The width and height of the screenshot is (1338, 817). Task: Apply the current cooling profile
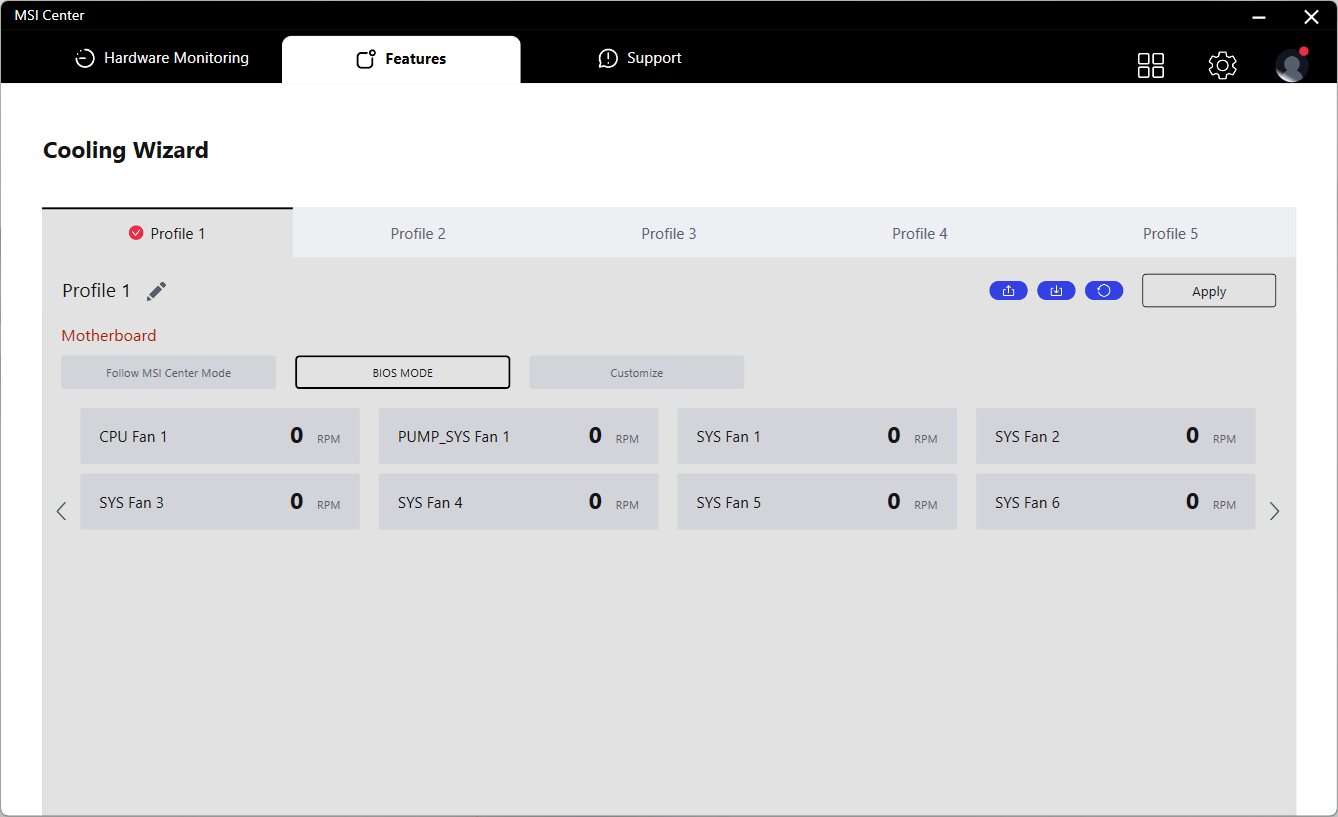coord(1209,291)
